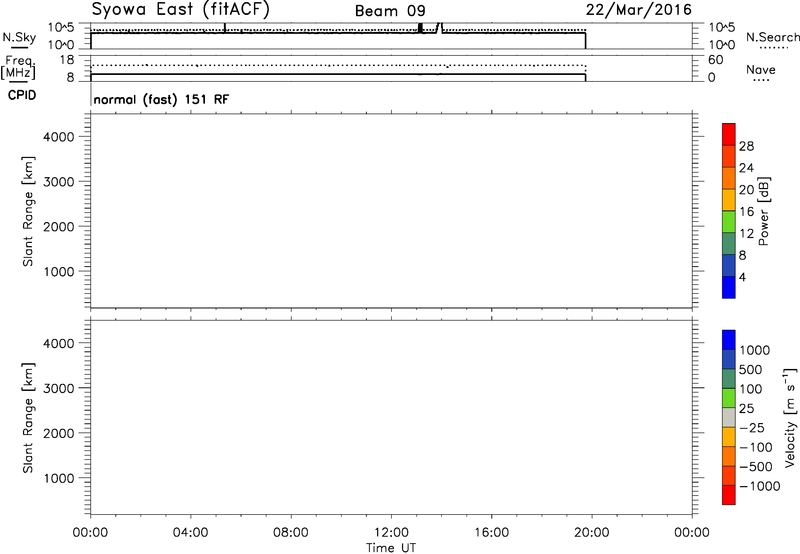Pick the bottom blue segment of the Power color bar
This screenshot has height=554, width=800.
point(728,287)
